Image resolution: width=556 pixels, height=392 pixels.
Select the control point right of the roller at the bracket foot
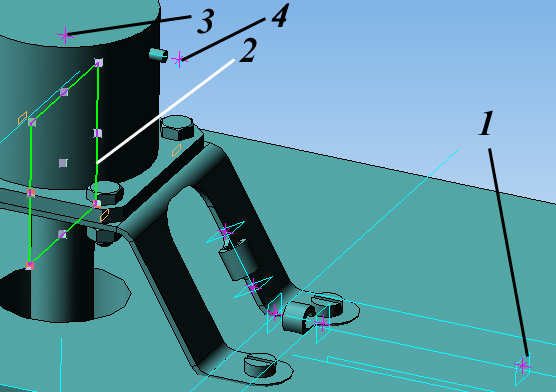(x=322, y=323)
